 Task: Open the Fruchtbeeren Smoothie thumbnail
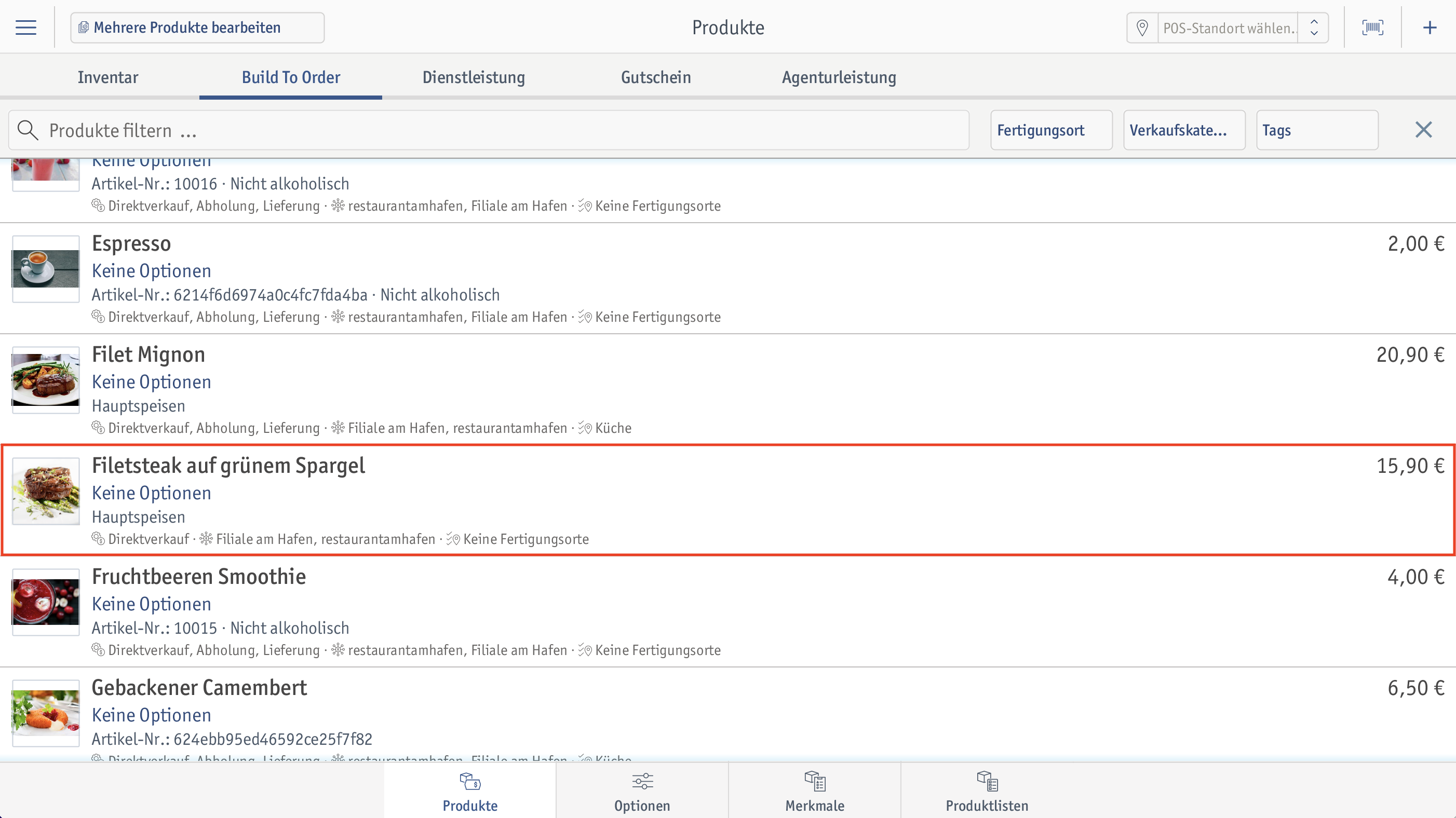click(x=46, y=602)
